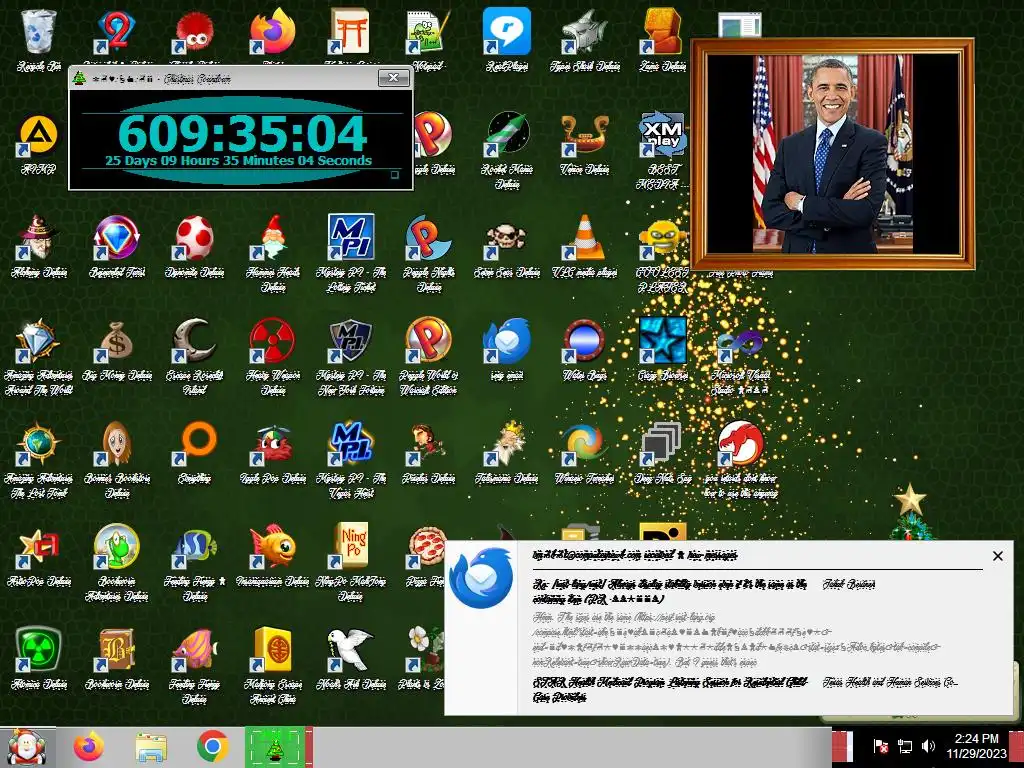Launch the Dynomite Deluxe spotted egg shortcut
This screenshot has width=1024, height=768.
[194, 238]
